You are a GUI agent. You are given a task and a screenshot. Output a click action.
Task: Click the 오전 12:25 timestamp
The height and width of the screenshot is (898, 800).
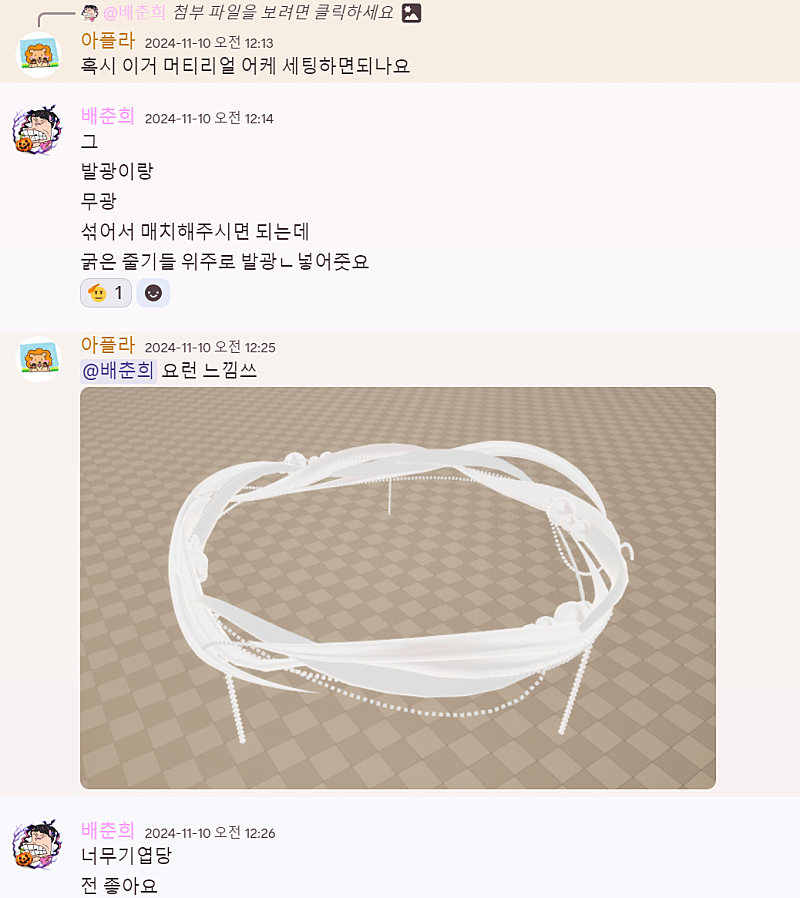tap(210, 347)
